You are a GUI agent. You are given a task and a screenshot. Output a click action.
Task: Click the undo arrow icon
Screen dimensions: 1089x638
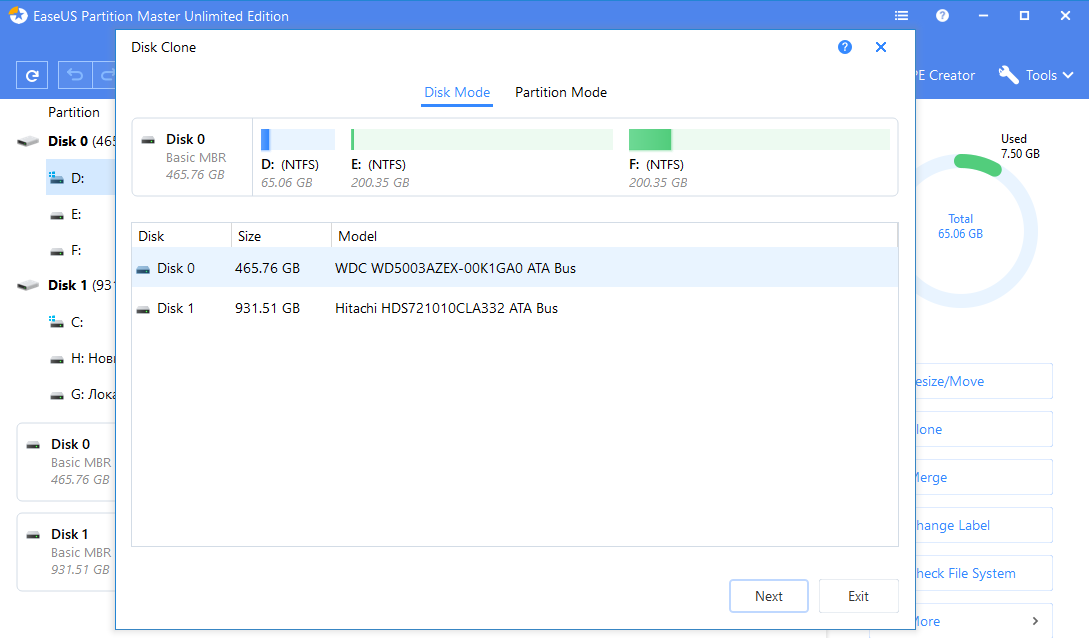(x=75, y=75)
